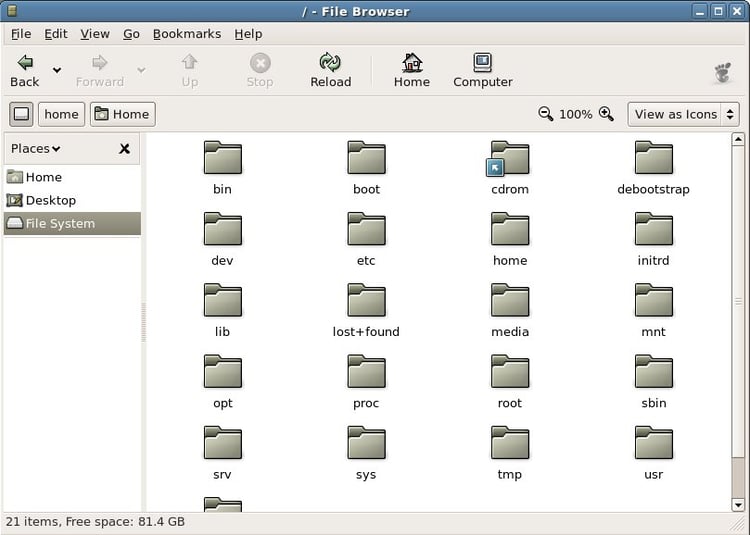Select the bin folder icon
Viewport: 750px width, 535px height.
[222, 158]
